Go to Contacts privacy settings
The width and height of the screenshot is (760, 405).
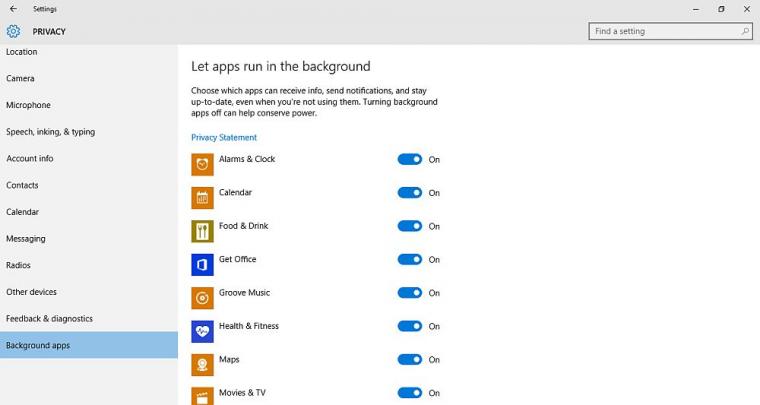(89, 185)
